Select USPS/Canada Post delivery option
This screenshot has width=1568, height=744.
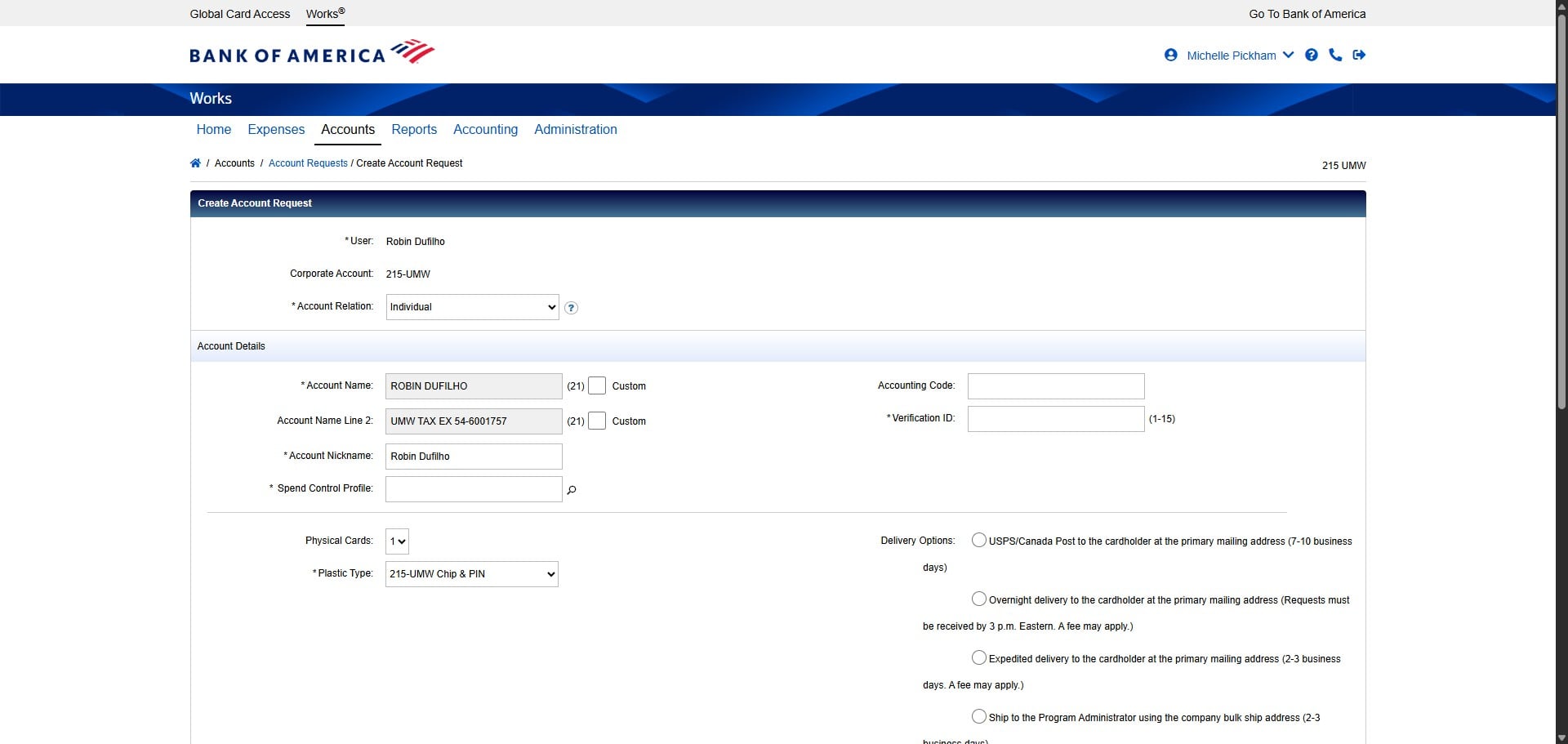point(978,539)
